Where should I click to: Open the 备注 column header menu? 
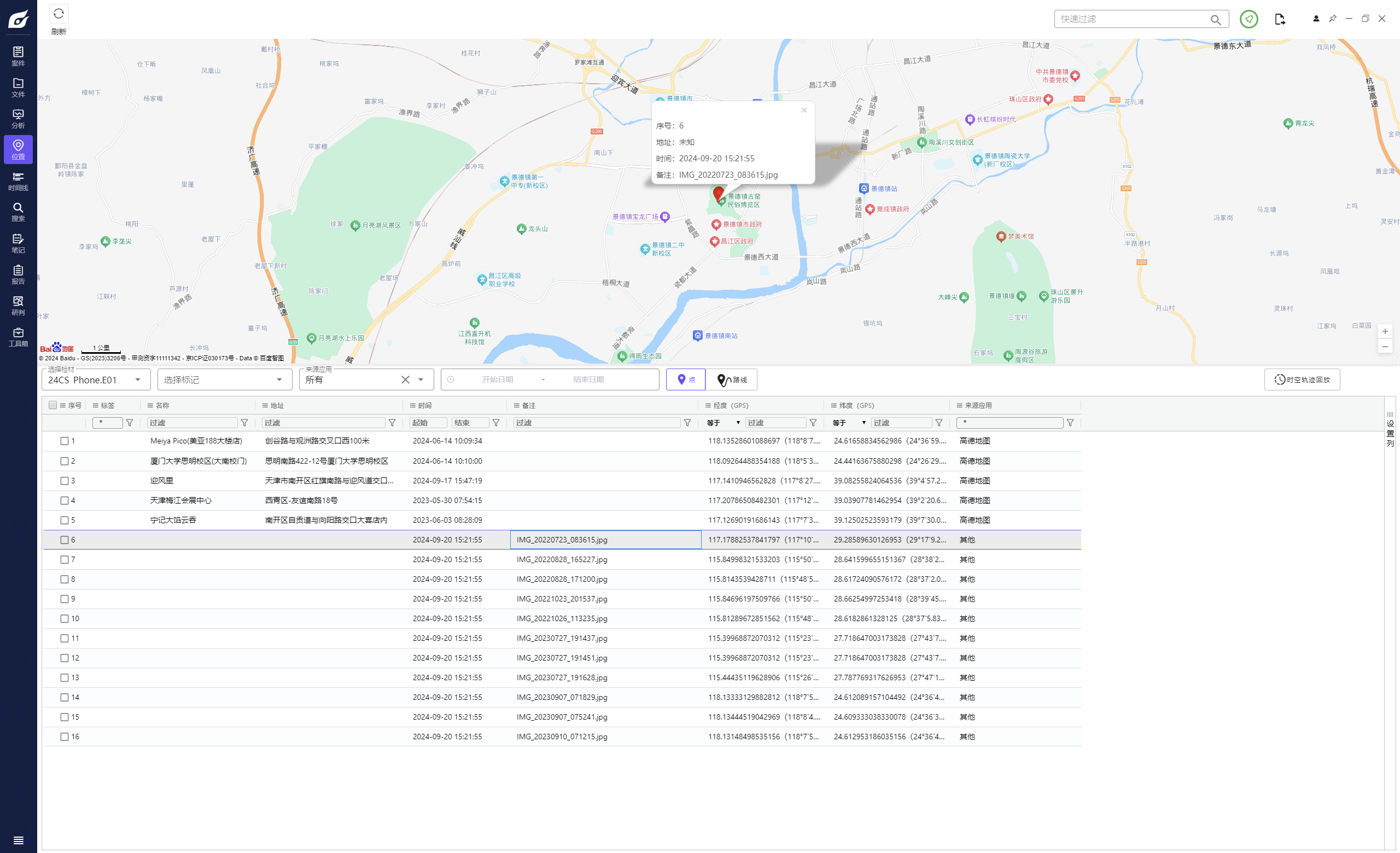[516, 406]
